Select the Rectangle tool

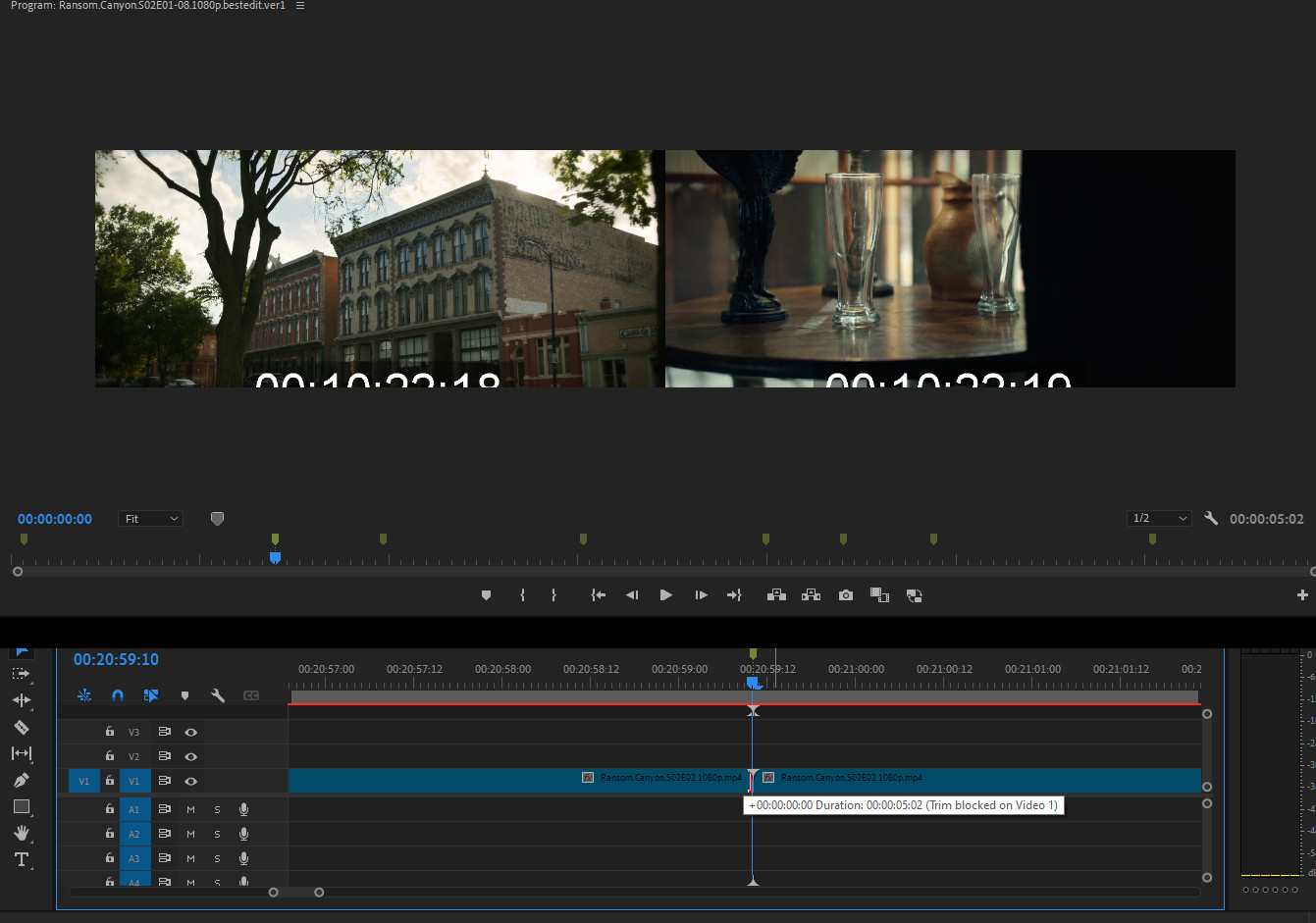point(21,806)
